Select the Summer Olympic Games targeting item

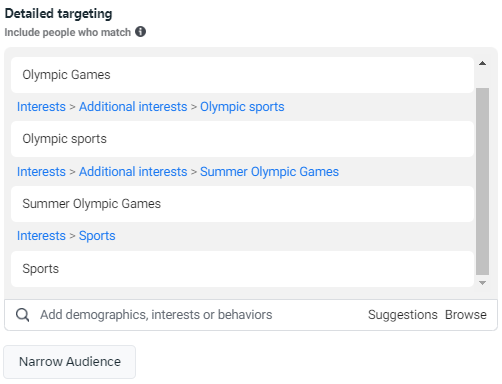pyautogui.click(x=242, y=204)
